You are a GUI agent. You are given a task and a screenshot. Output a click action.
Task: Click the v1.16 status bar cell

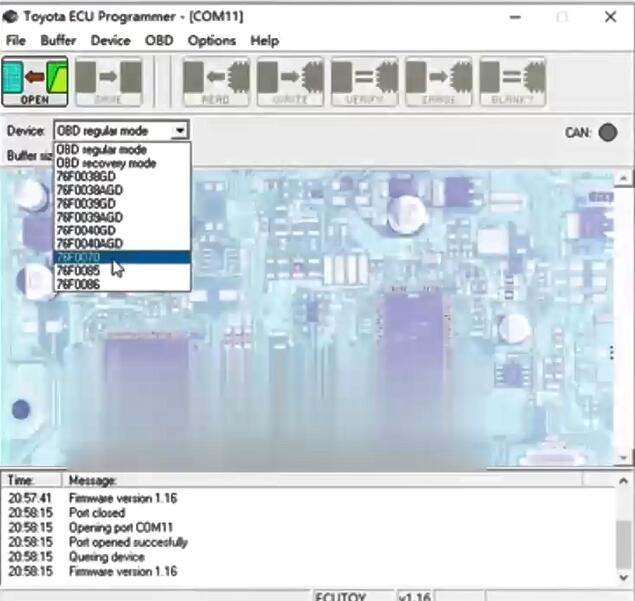(x=414, y=596)
